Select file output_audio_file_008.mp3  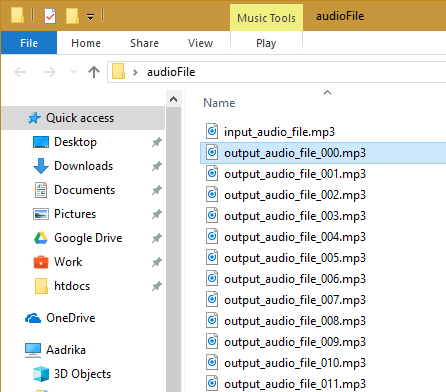pos(295,321)
